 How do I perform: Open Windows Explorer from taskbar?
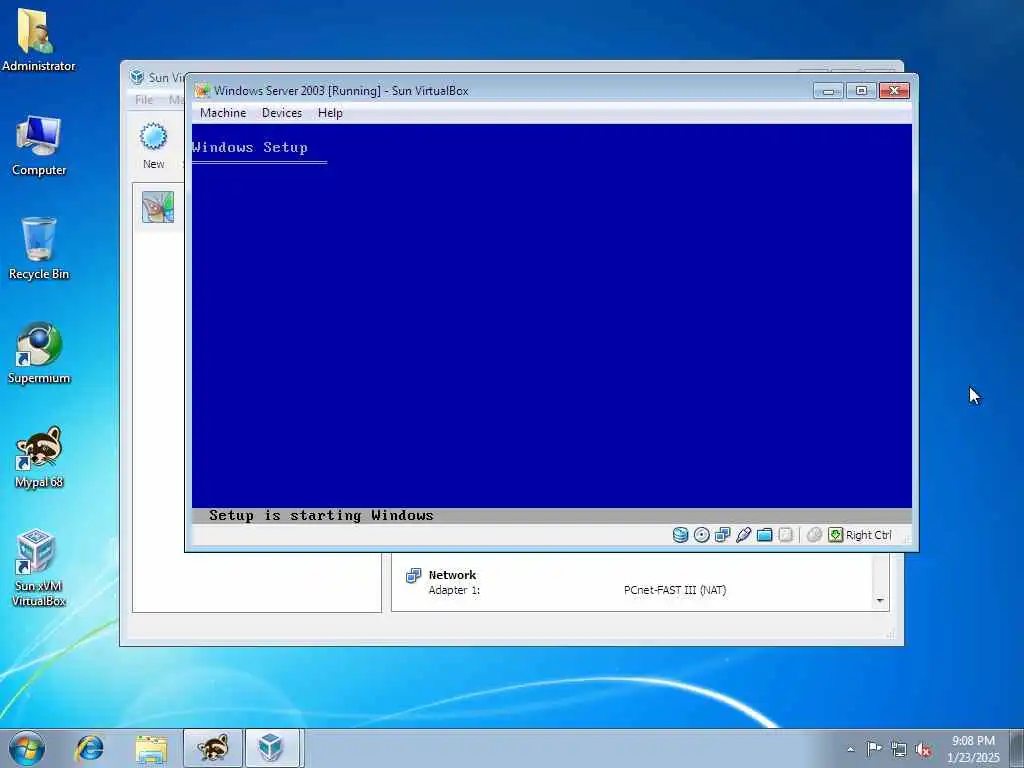coord(152,748)
